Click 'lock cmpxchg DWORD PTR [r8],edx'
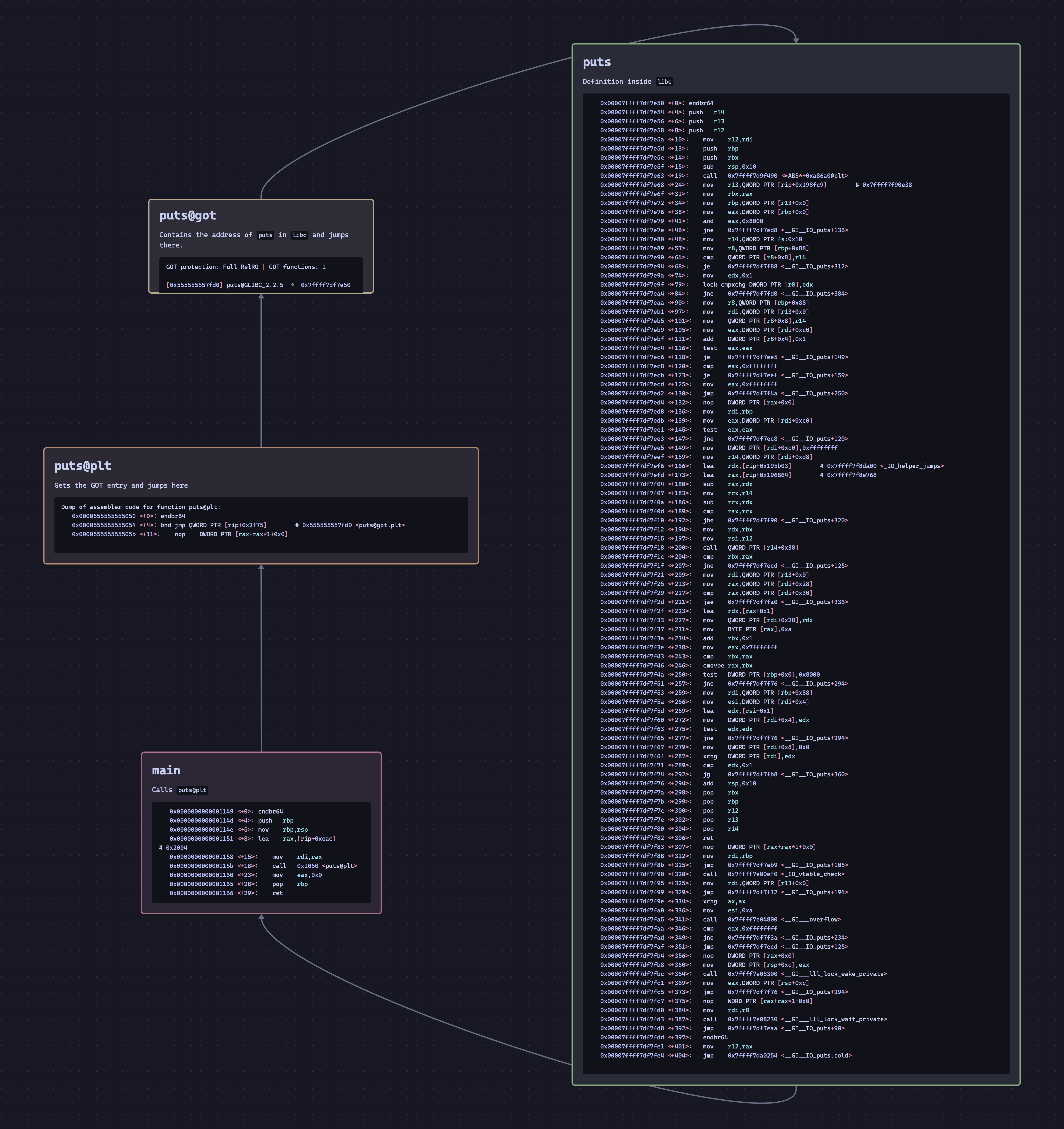The height and width of the screenshot is (1129, 1064). [758, 285]
